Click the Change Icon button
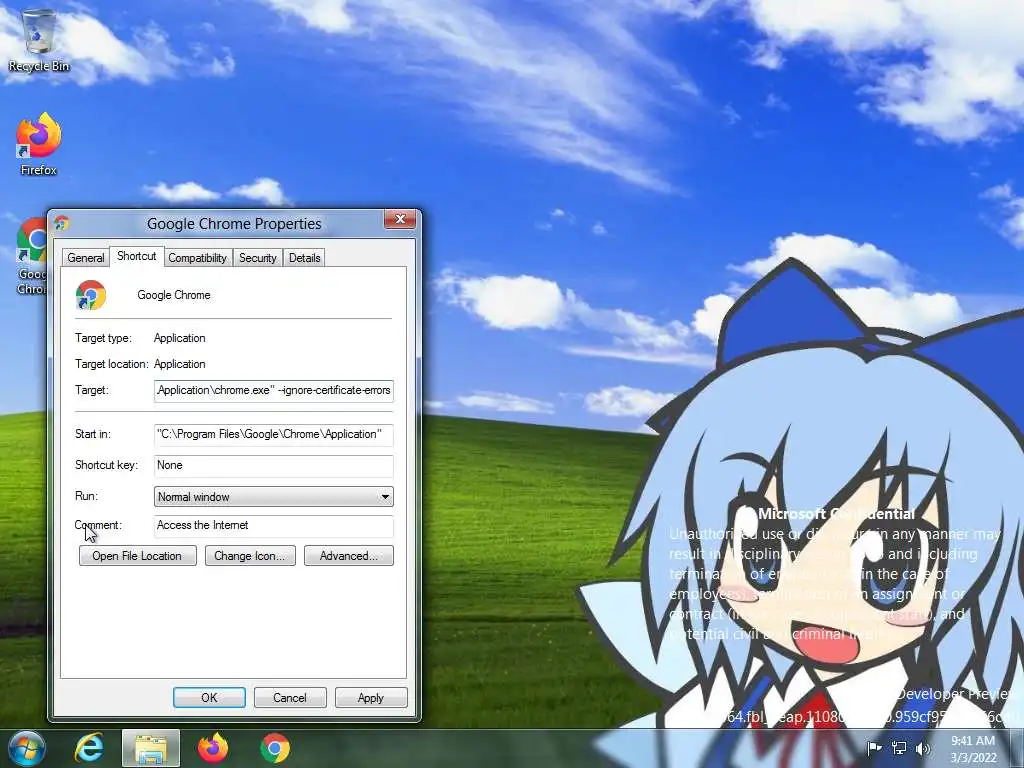This screenshot has width=1024, height=768. point(249,556)
